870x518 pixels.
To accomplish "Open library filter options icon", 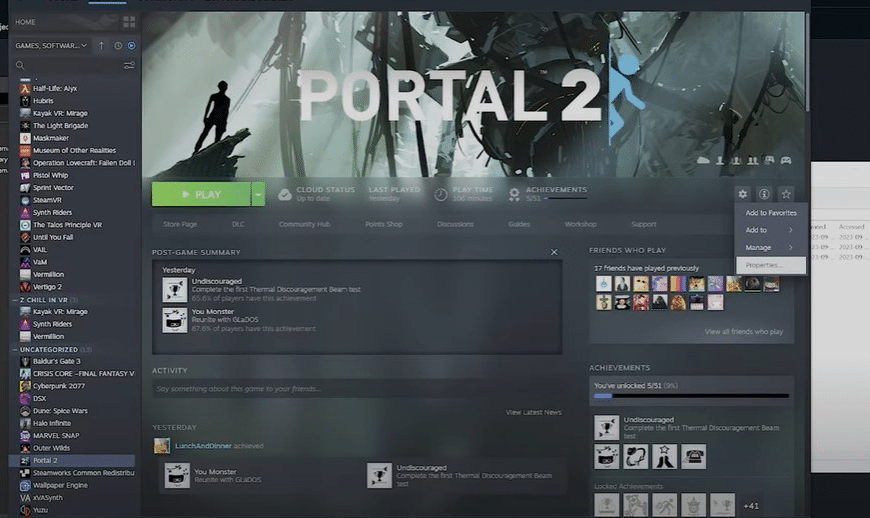I will point(129,65).
